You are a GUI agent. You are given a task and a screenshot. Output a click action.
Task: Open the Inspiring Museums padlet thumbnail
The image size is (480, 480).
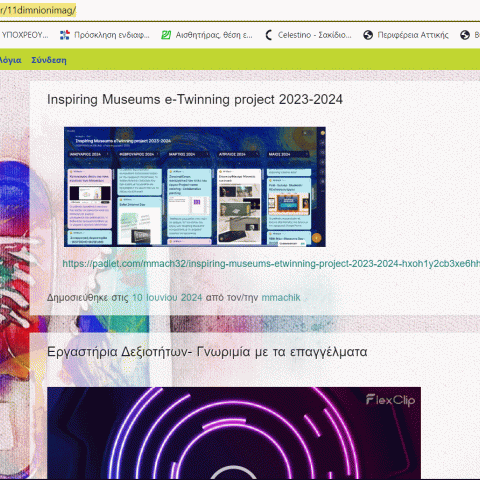(195, 187)
